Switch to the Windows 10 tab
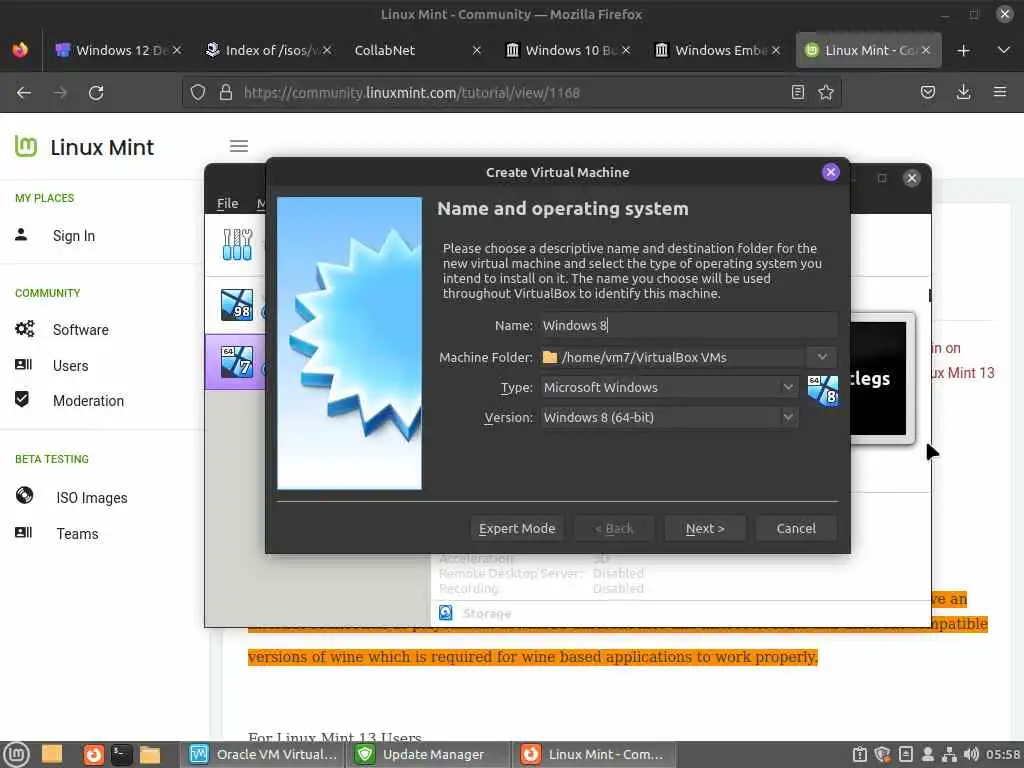 click(x=568, y=50)
